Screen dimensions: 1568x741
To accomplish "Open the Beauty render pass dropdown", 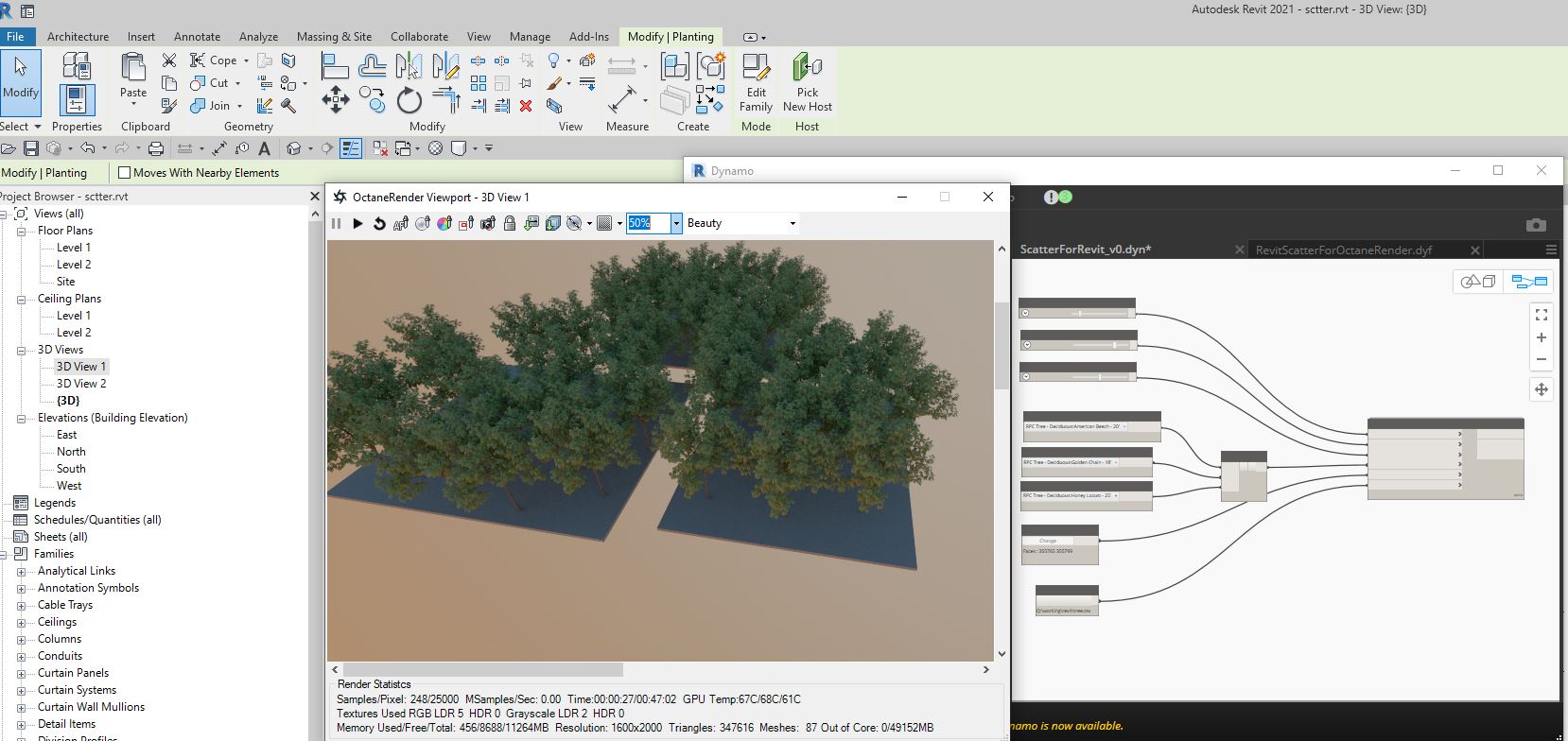I will point(741,223).
